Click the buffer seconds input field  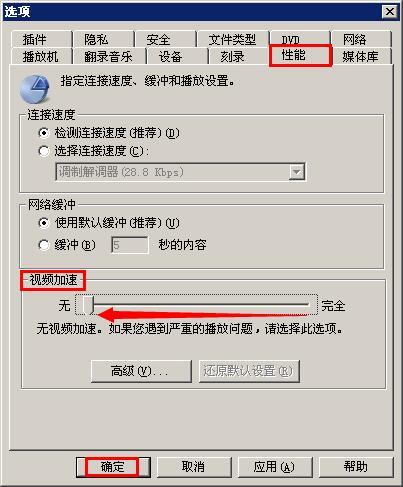point(130,245)
